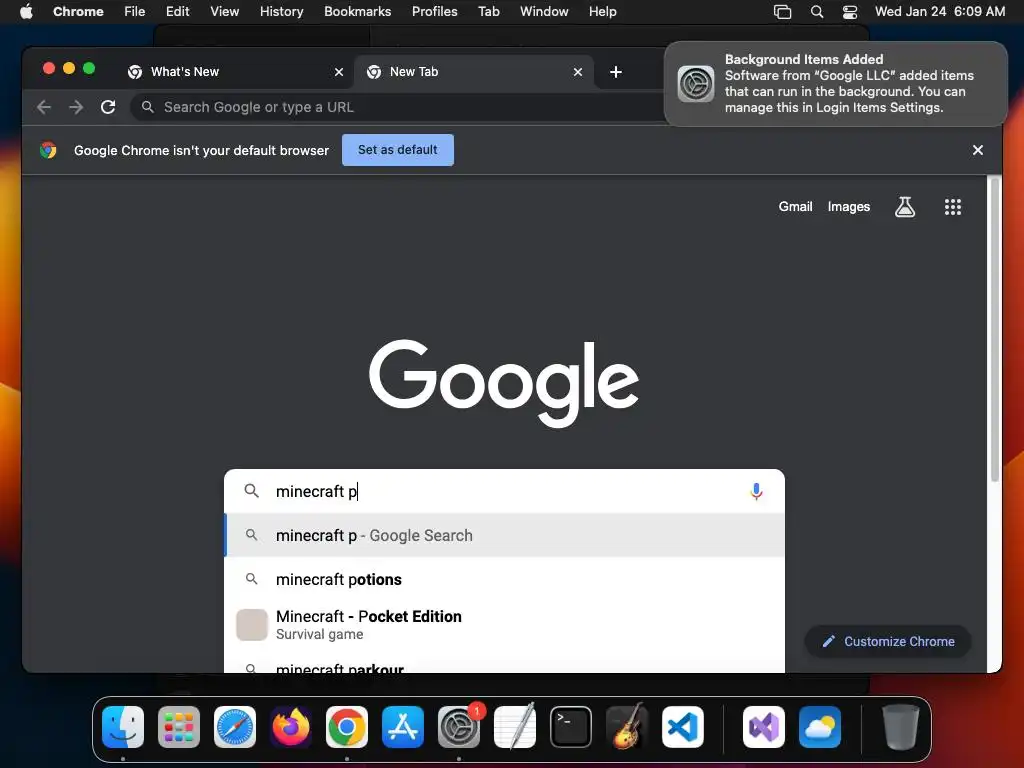Open a new tab with the plus button
Screen dimensions: 1024x768
pos(615,72)
